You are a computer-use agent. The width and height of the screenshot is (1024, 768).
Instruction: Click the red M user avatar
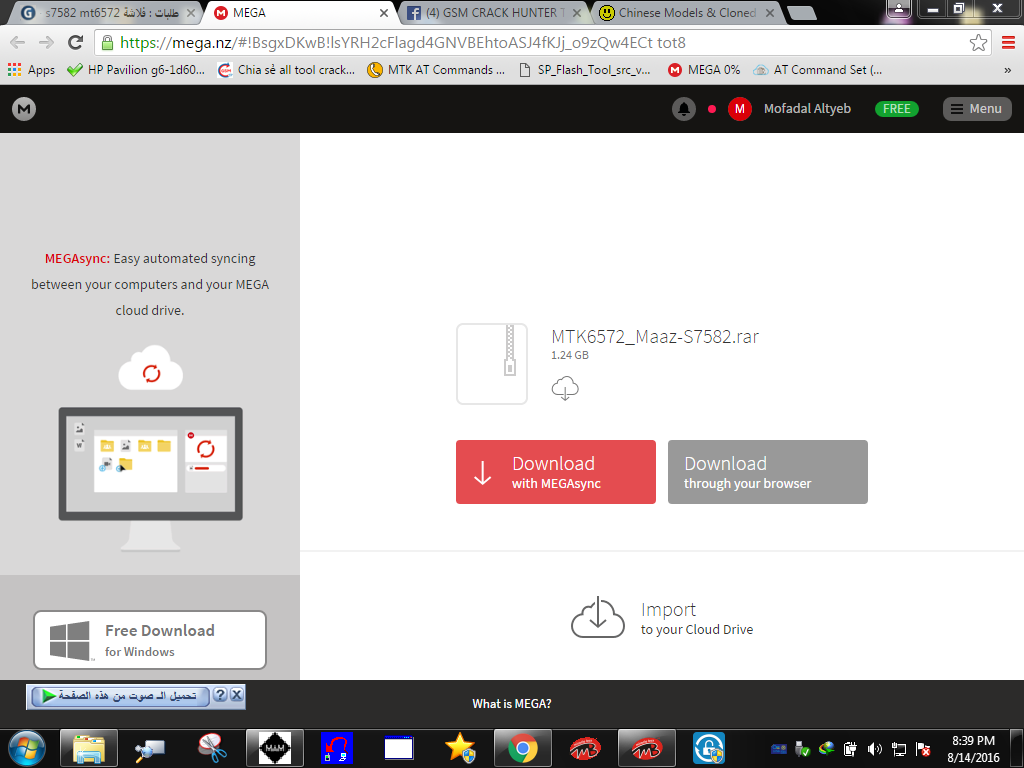point(739,109)
